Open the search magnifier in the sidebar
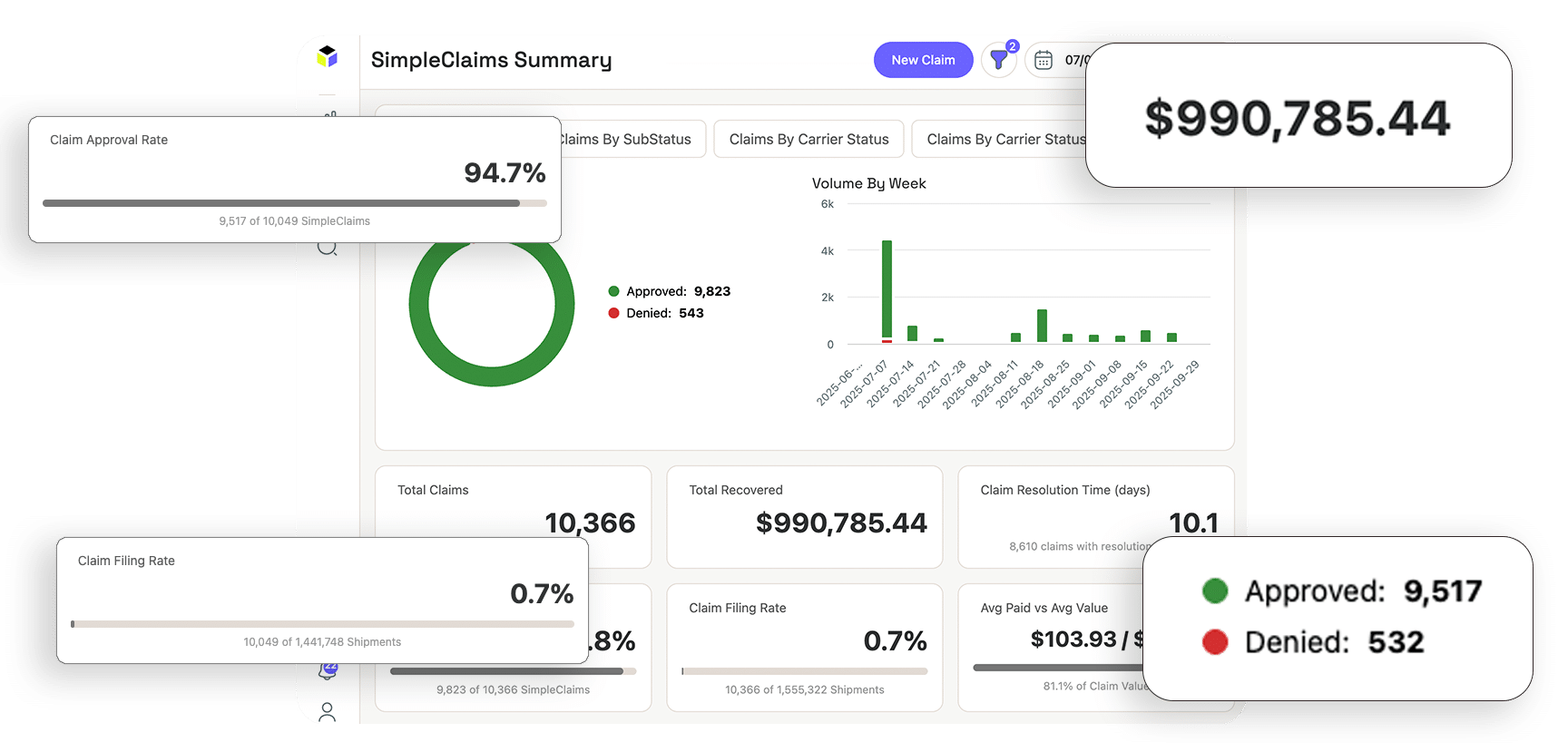This screenshot has height=752, width=1568. (328, 249)
